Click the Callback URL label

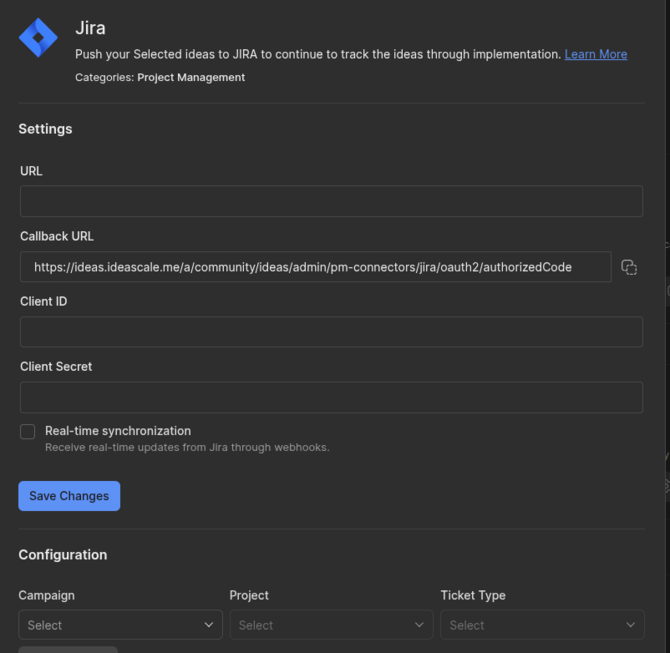[57, 236]
